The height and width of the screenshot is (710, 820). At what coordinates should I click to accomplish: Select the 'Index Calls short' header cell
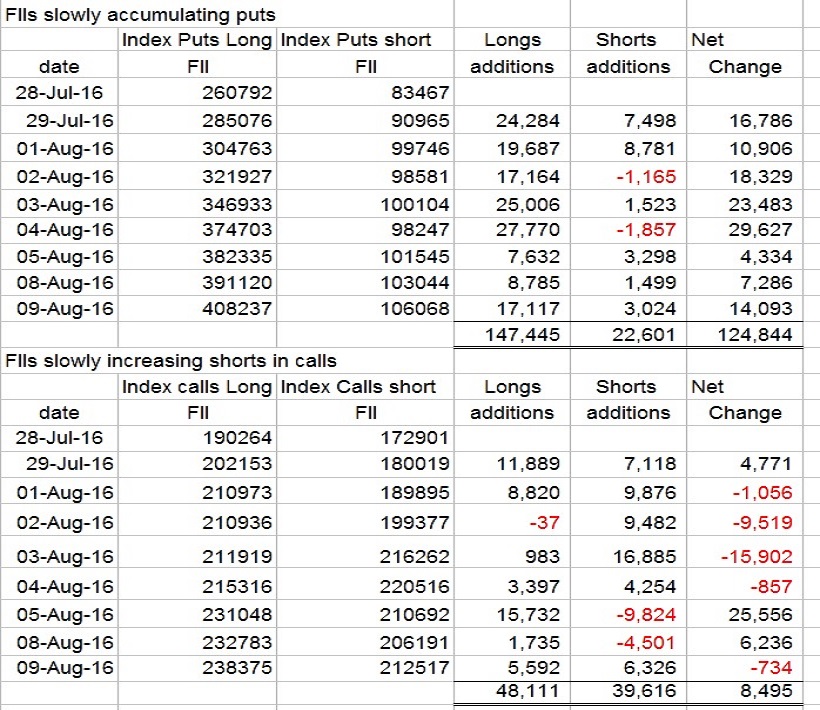[358, 387]
